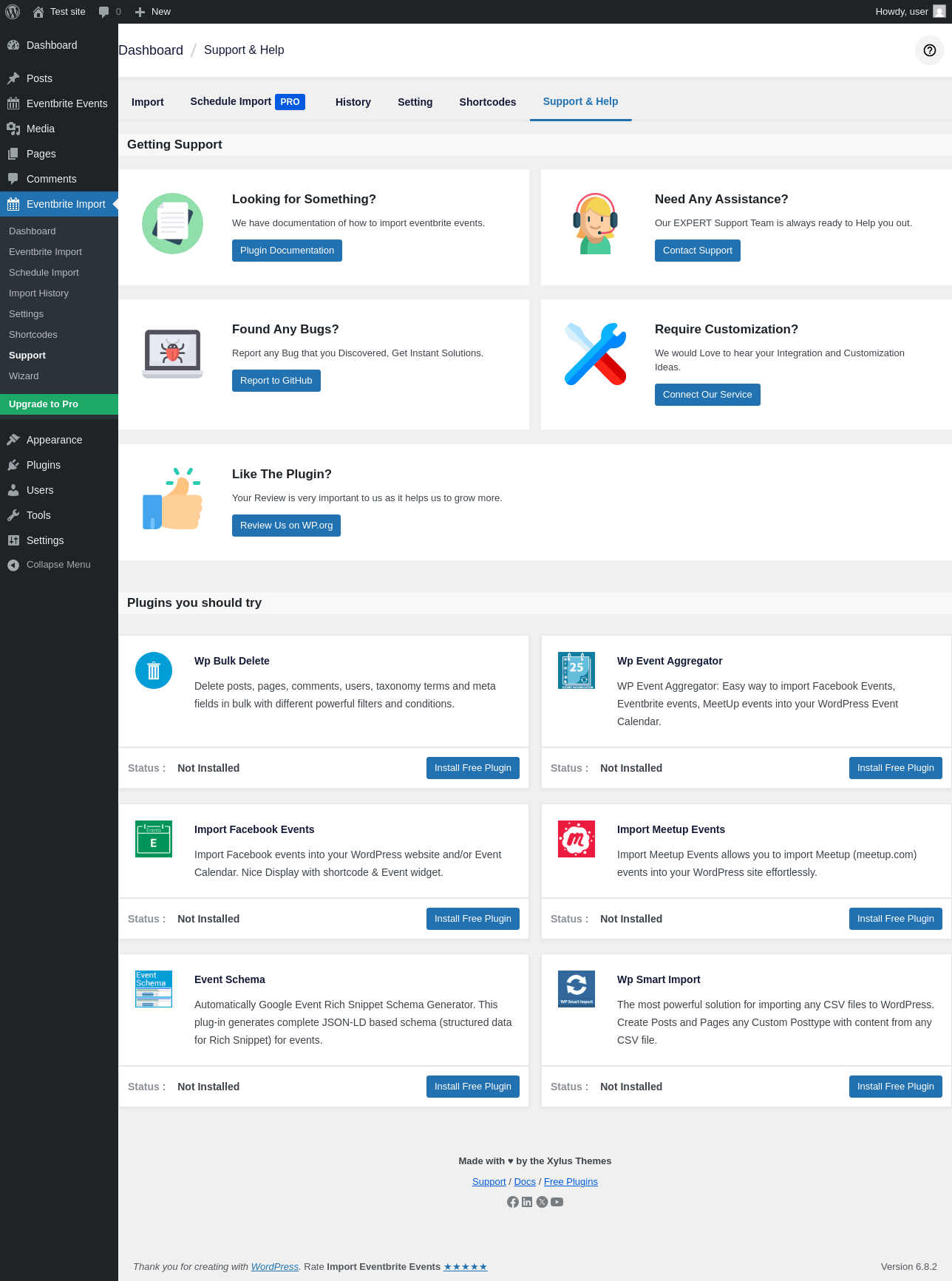This screenshot has height=1281, width=952.
Task: Open Import History submenu item
Action: pos(59,293)
